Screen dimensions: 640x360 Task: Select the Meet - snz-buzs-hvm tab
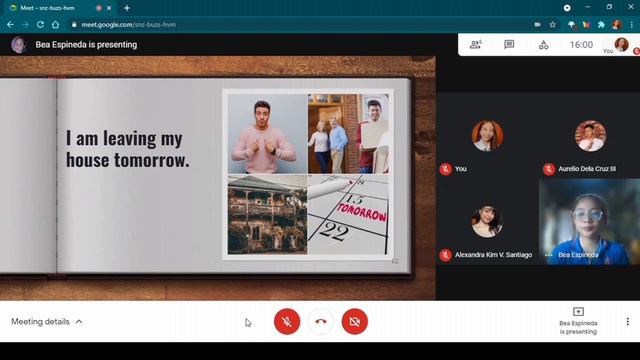(60, 8)
